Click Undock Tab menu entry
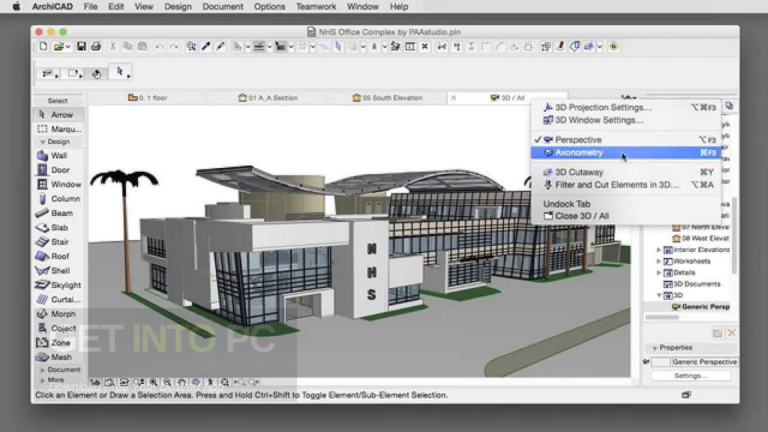Image resolution: width=768 pixels, height=432 pixels. 625,204
